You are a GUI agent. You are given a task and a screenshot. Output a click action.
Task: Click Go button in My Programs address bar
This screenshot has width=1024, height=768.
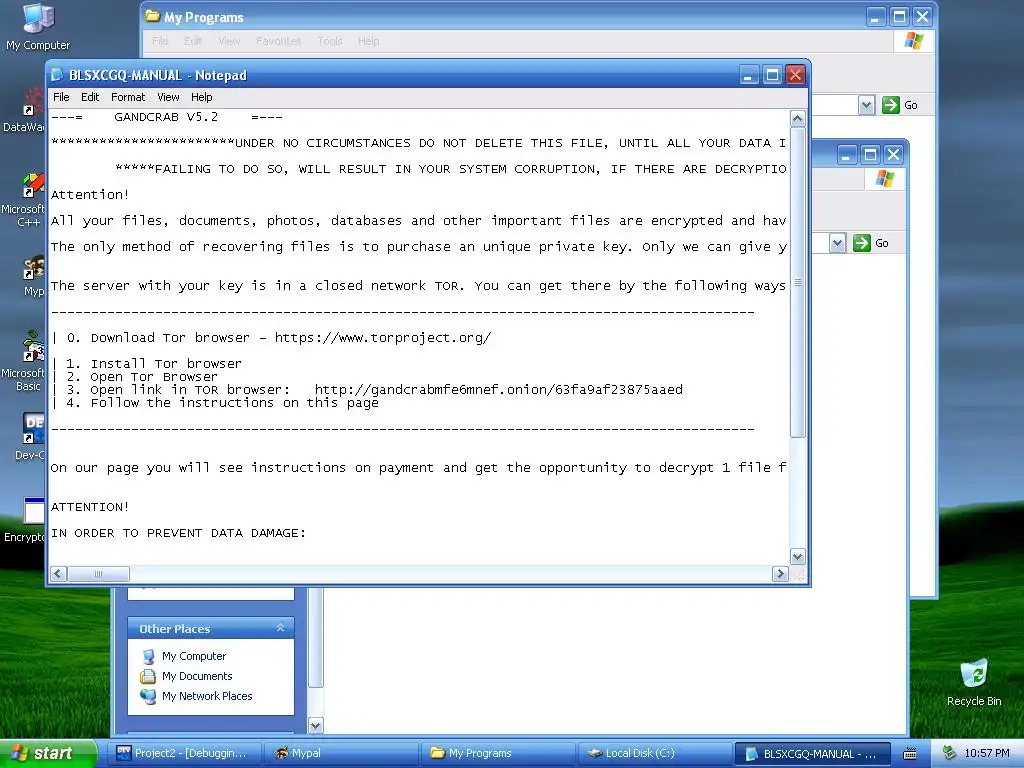pyautogui.click(x=899, y=104)
